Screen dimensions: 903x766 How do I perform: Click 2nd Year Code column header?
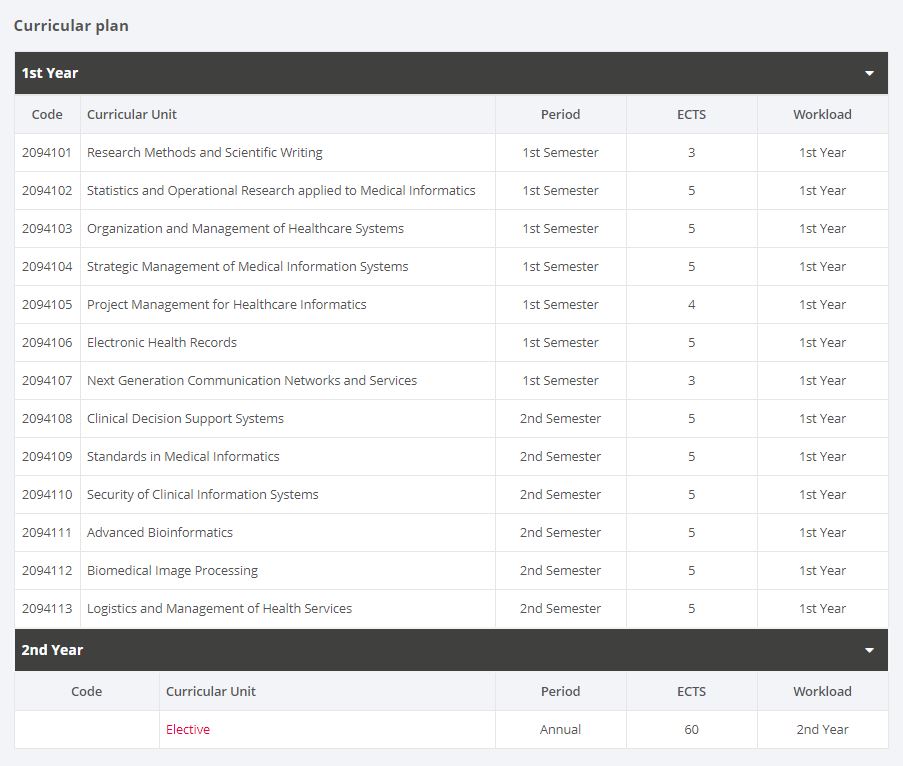(x=86, y=692)
